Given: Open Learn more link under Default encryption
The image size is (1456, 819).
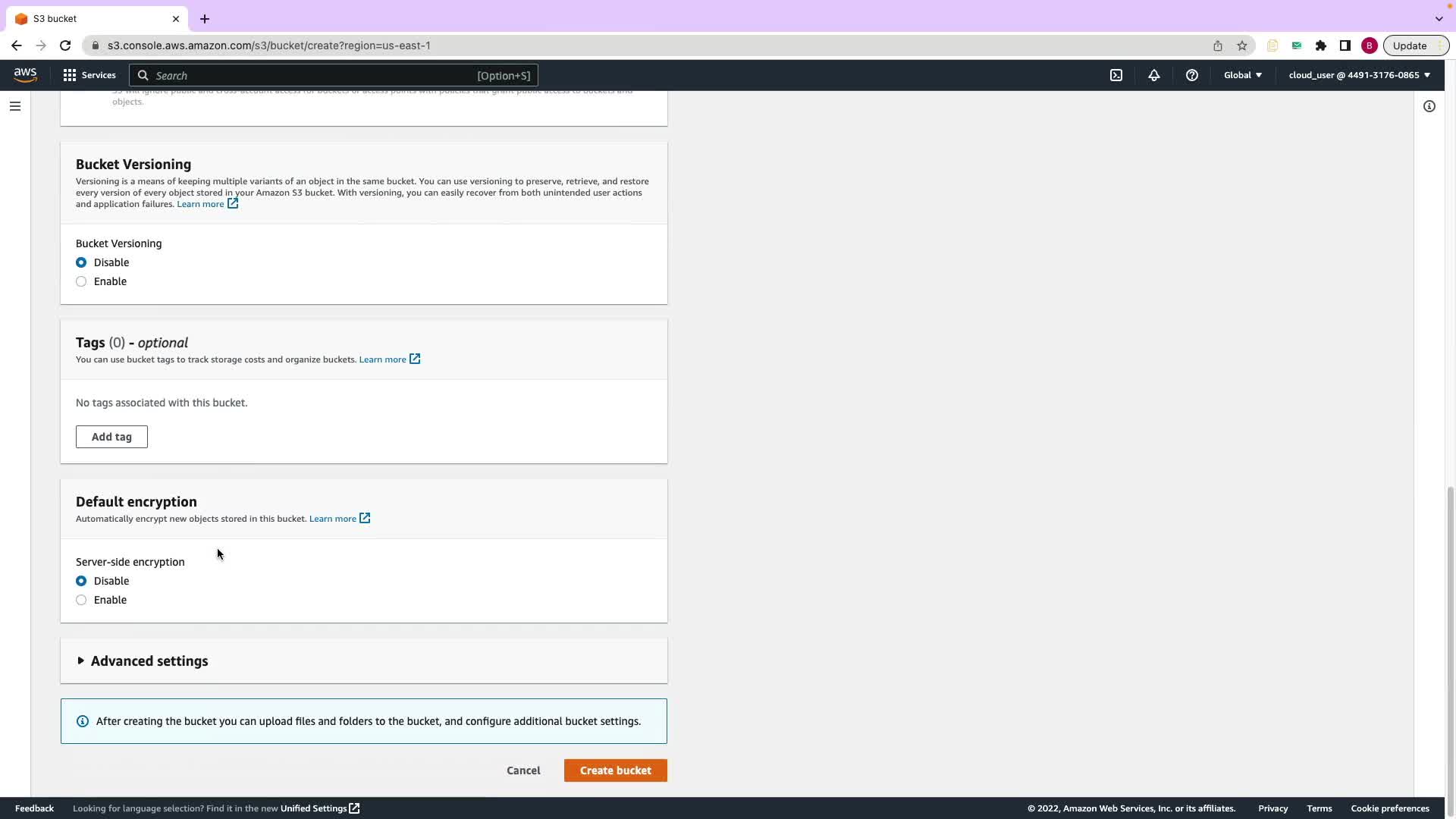Looking at the screenshot, I should pos(333,519).
